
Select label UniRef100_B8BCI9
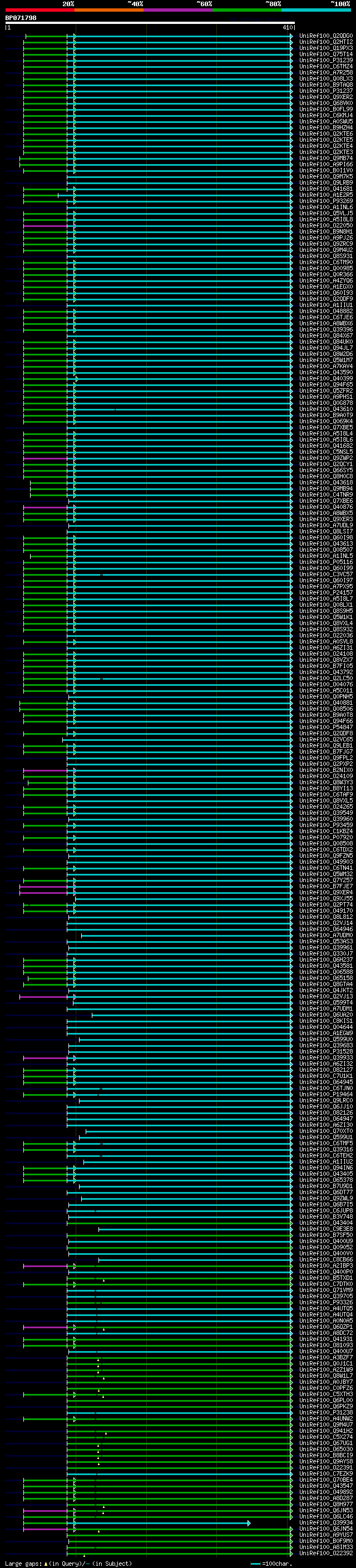[x=326, y=1456]
